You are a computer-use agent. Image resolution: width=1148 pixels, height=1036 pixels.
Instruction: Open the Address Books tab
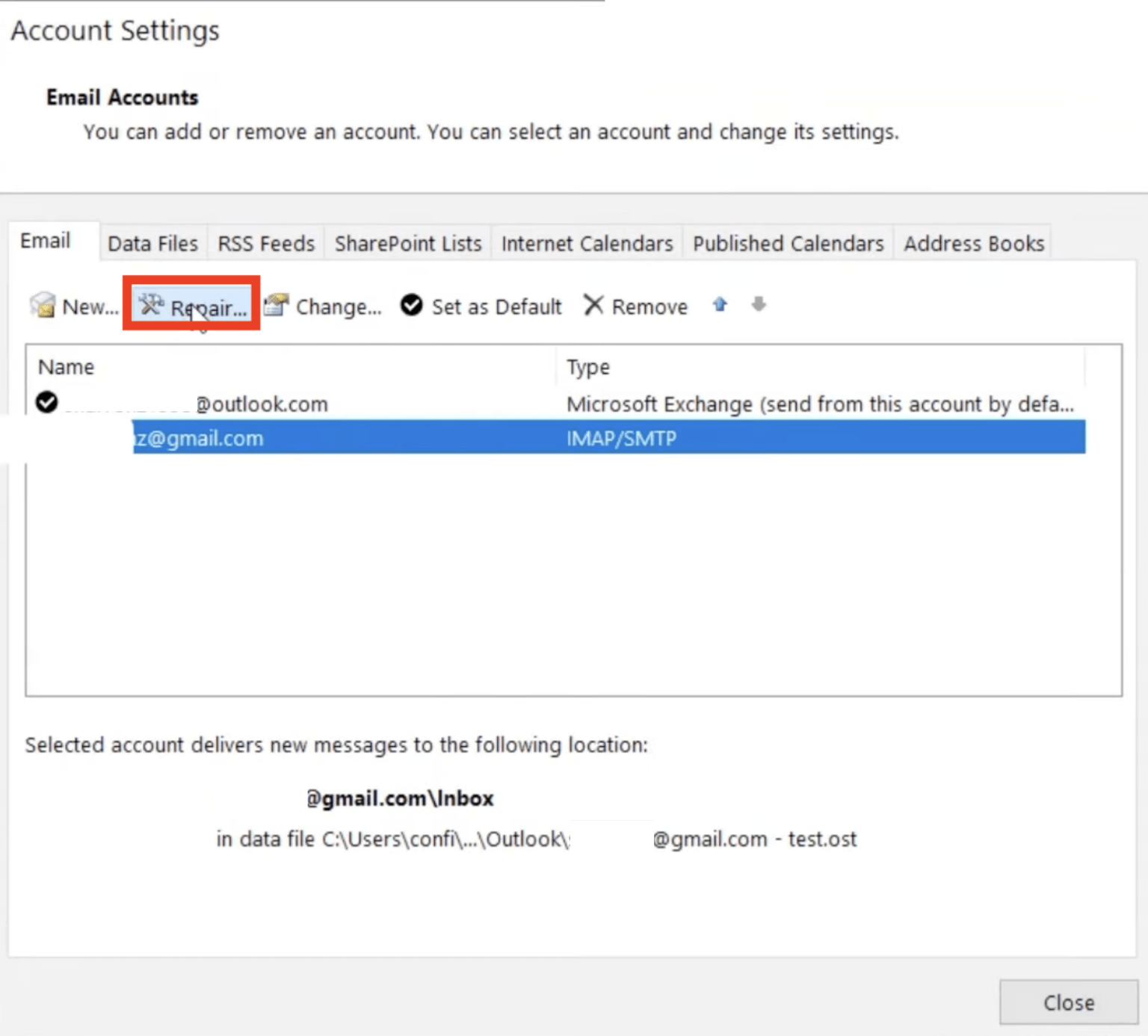coord(973,243)
